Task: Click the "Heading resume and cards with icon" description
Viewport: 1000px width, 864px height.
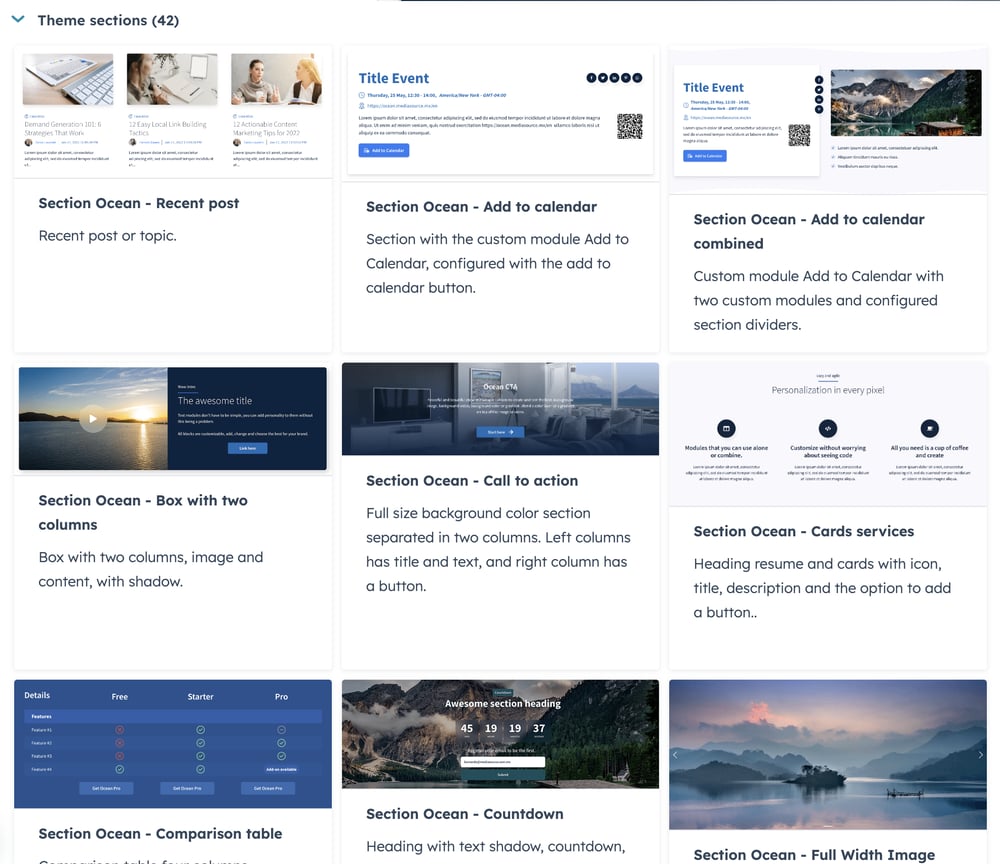Action: 822,588
